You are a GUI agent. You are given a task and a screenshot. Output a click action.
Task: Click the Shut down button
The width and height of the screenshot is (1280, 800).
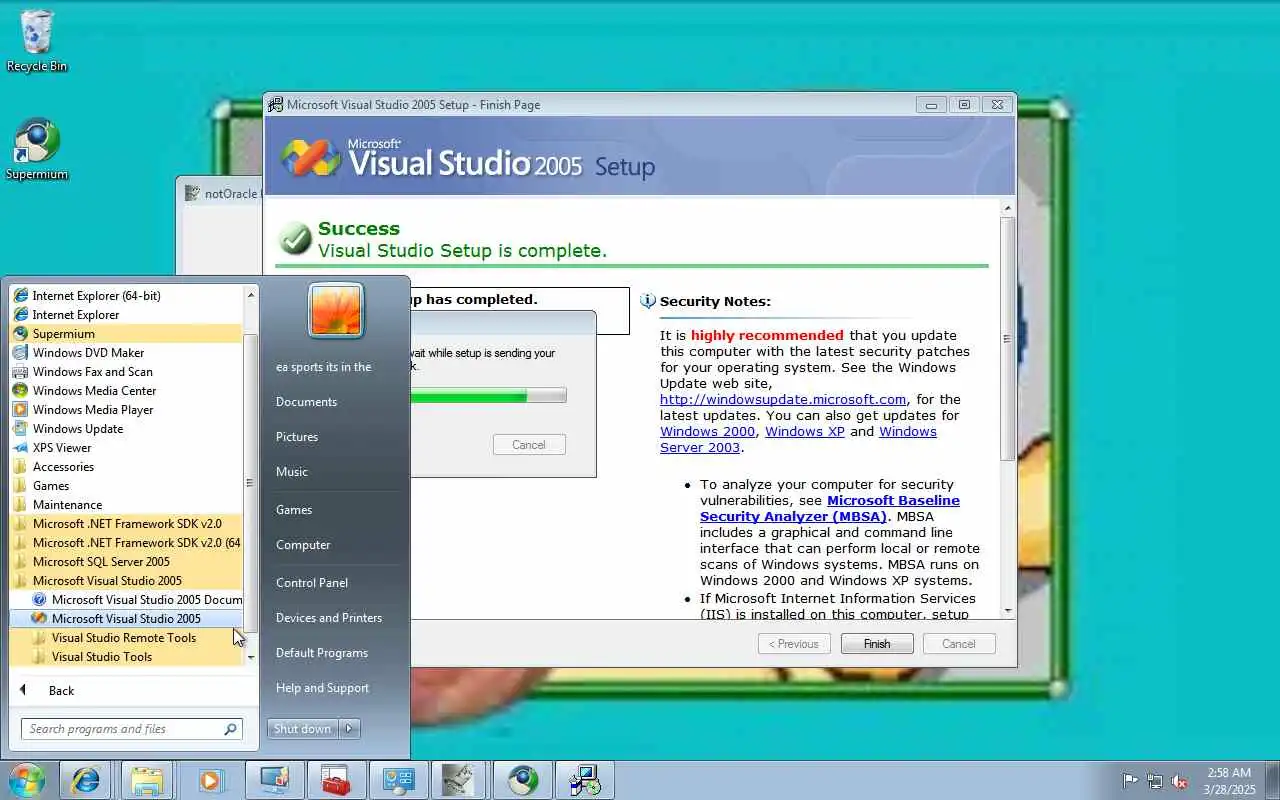pyautogui.click(x=303, y=729)
